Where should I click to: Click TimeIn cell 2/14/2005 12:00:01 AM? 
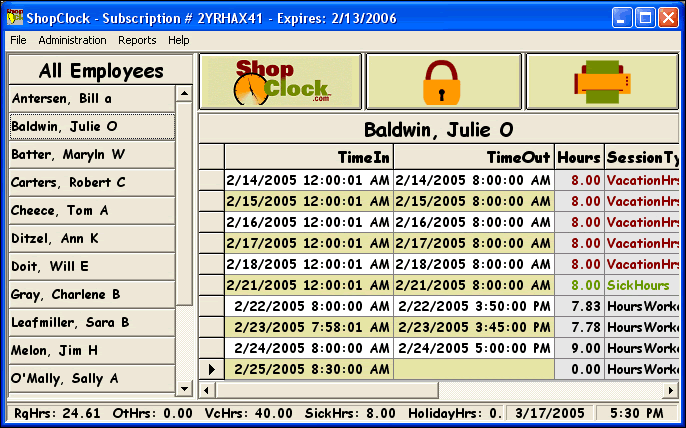pos(309,180)
